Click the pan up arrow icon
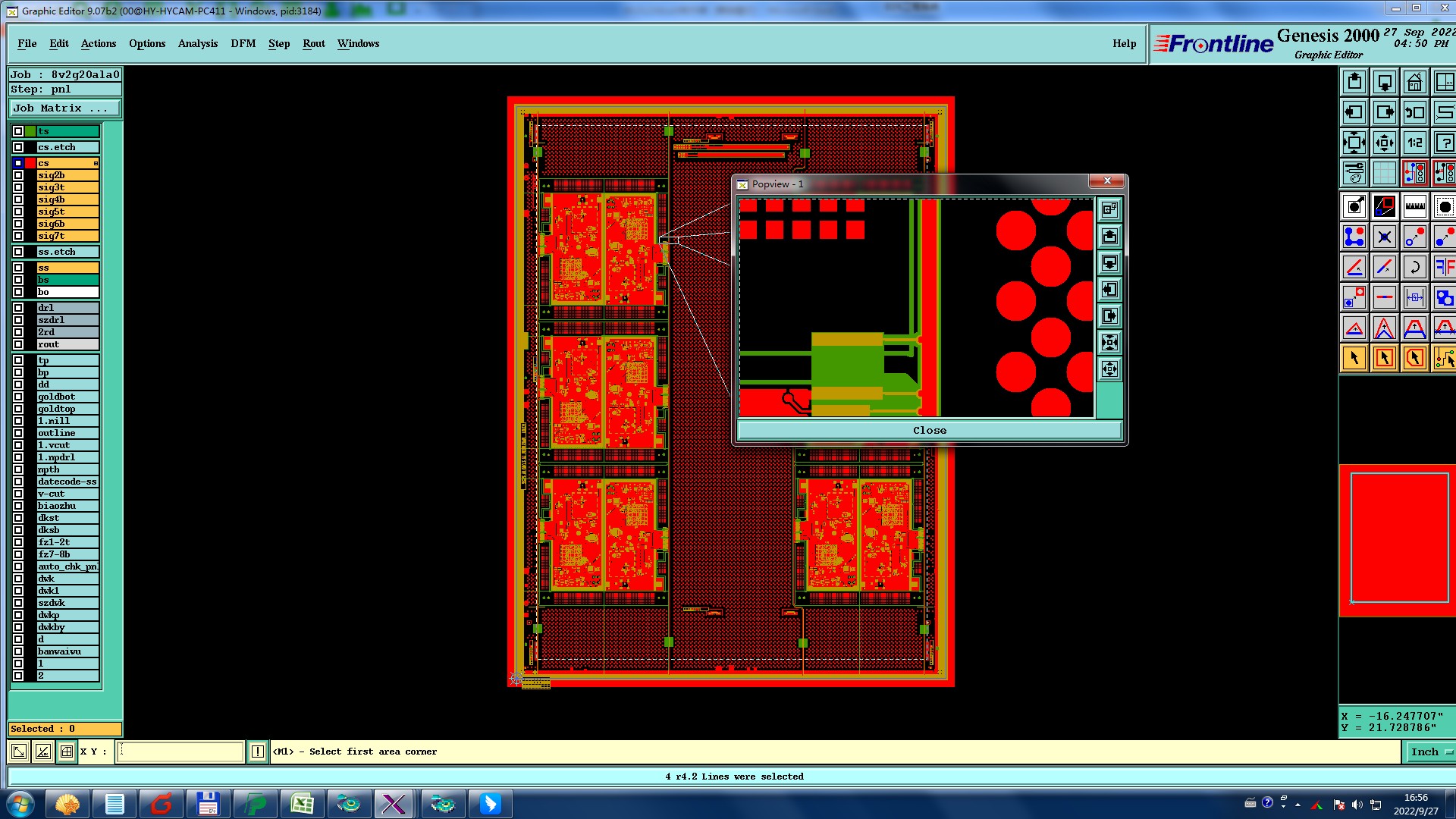The width and height of the screenshot is (1456, 819). click(1354, 82)
